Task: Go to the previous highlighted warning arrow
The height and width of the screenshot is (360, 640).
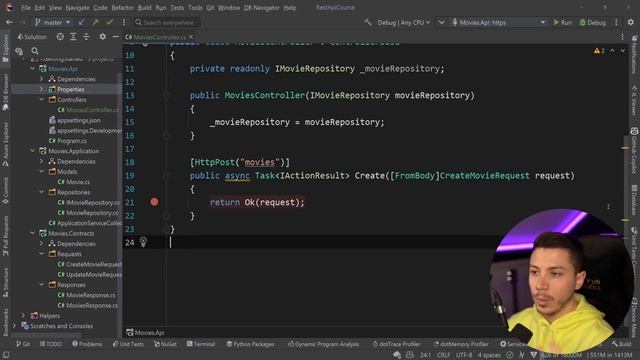Action: click(612, 51)
